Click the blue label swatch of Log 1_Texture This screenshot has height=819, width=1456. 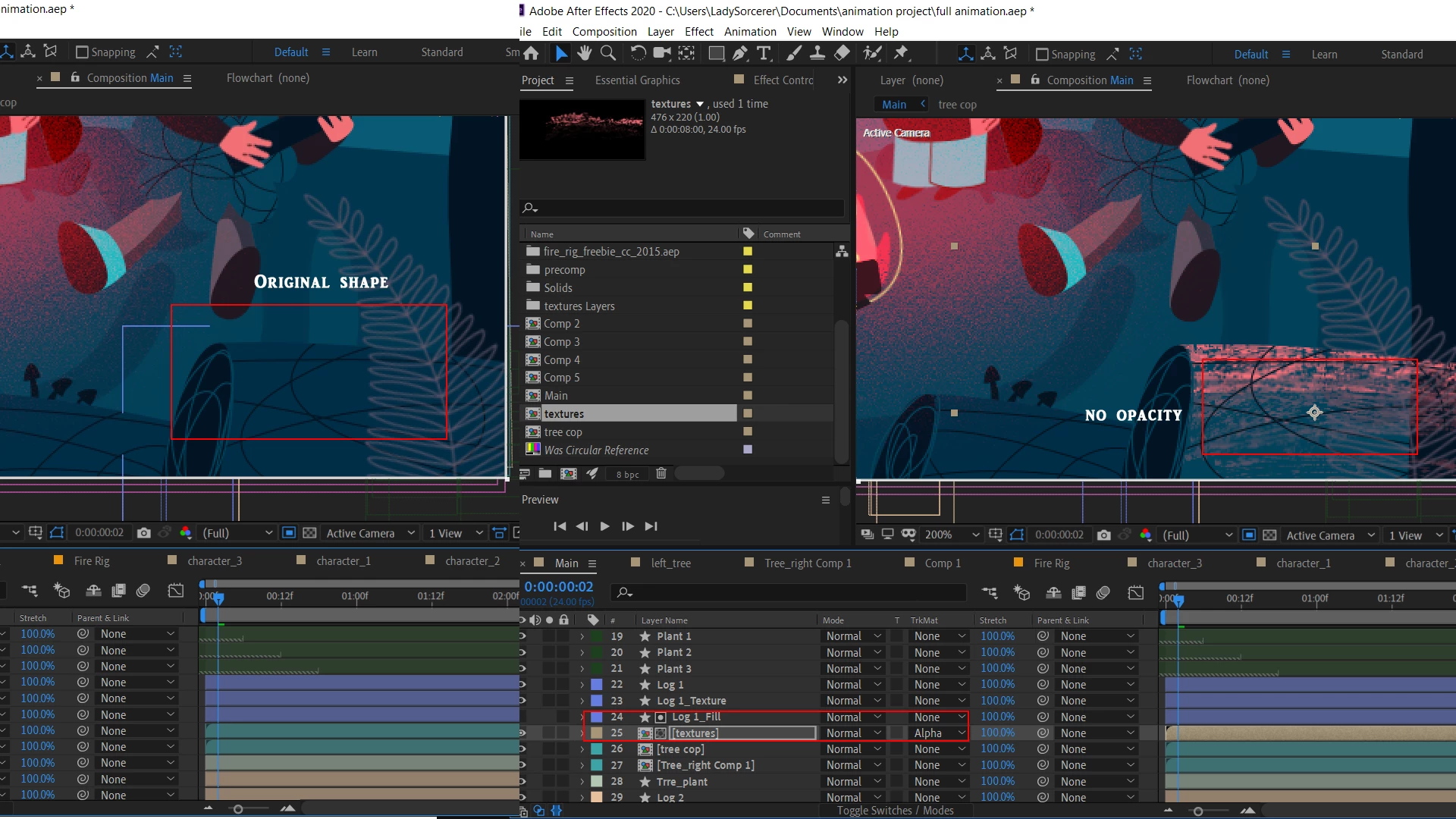(597, 701)
